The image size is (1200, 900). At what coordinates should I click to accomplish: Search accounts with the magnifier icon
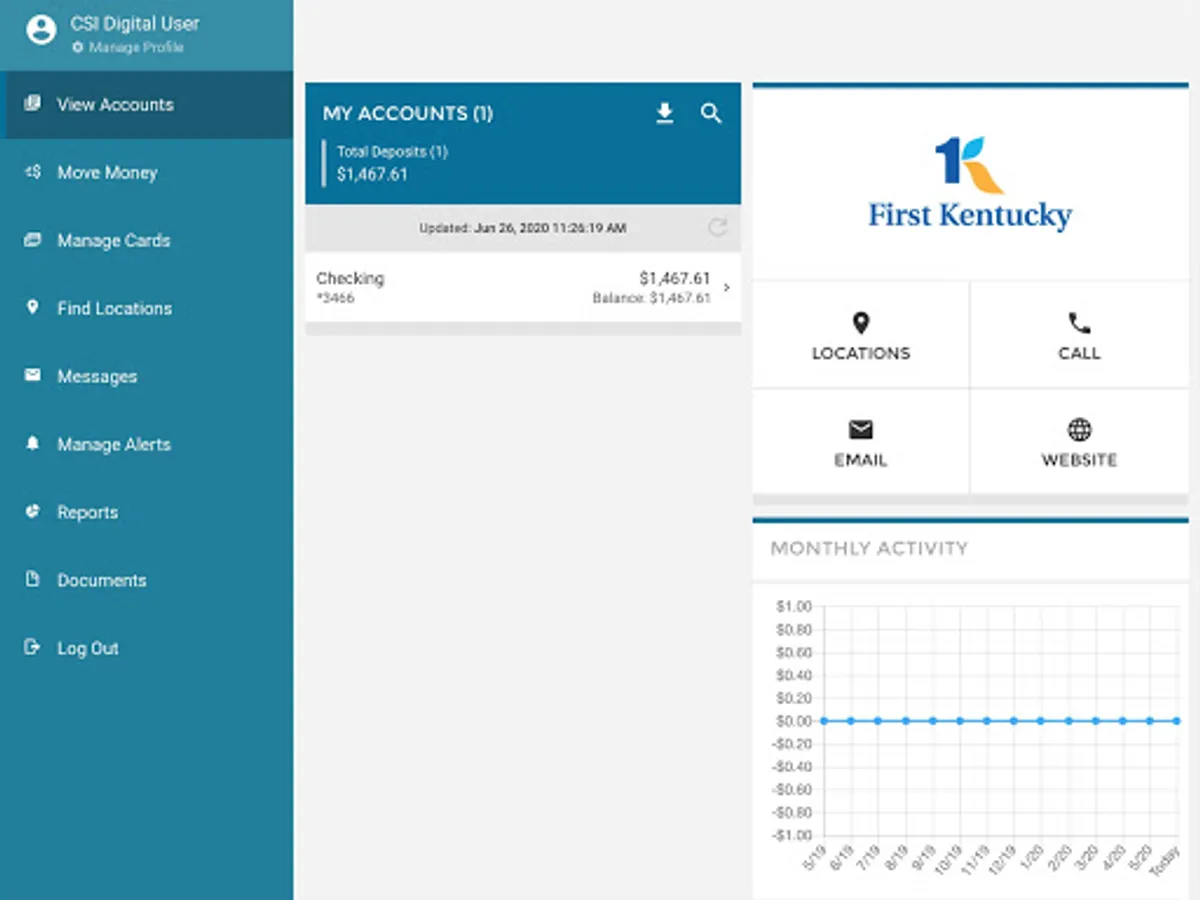pos(711,113)
